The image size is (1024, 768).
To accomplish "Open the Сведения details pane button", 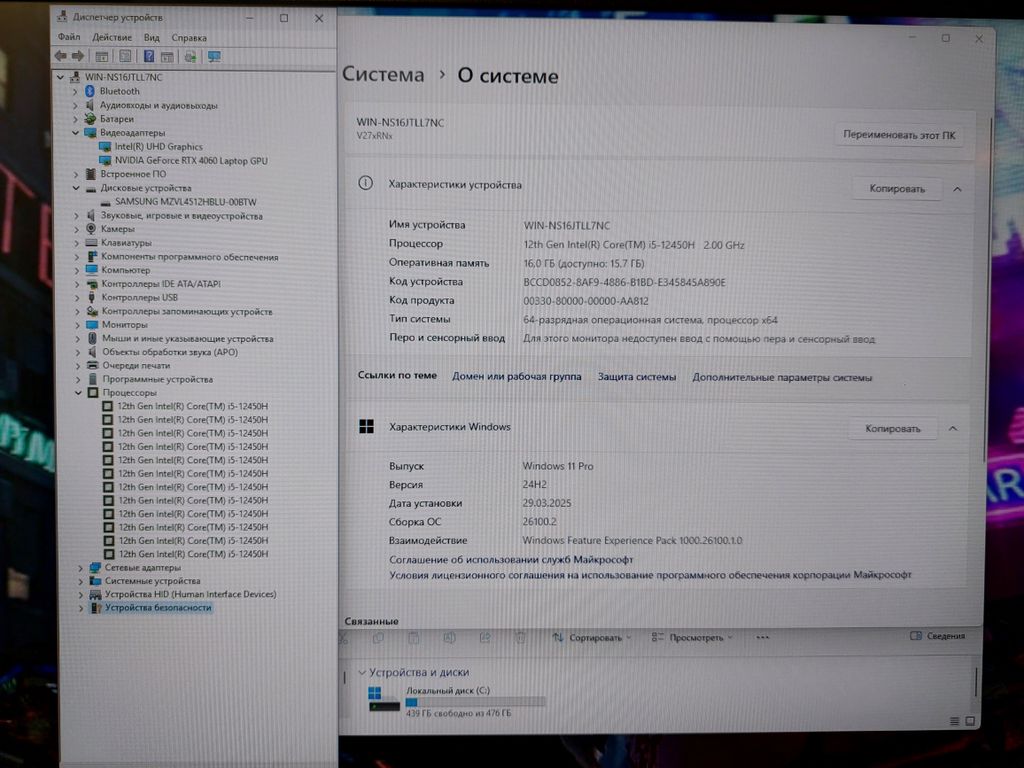I will [938, 636].
